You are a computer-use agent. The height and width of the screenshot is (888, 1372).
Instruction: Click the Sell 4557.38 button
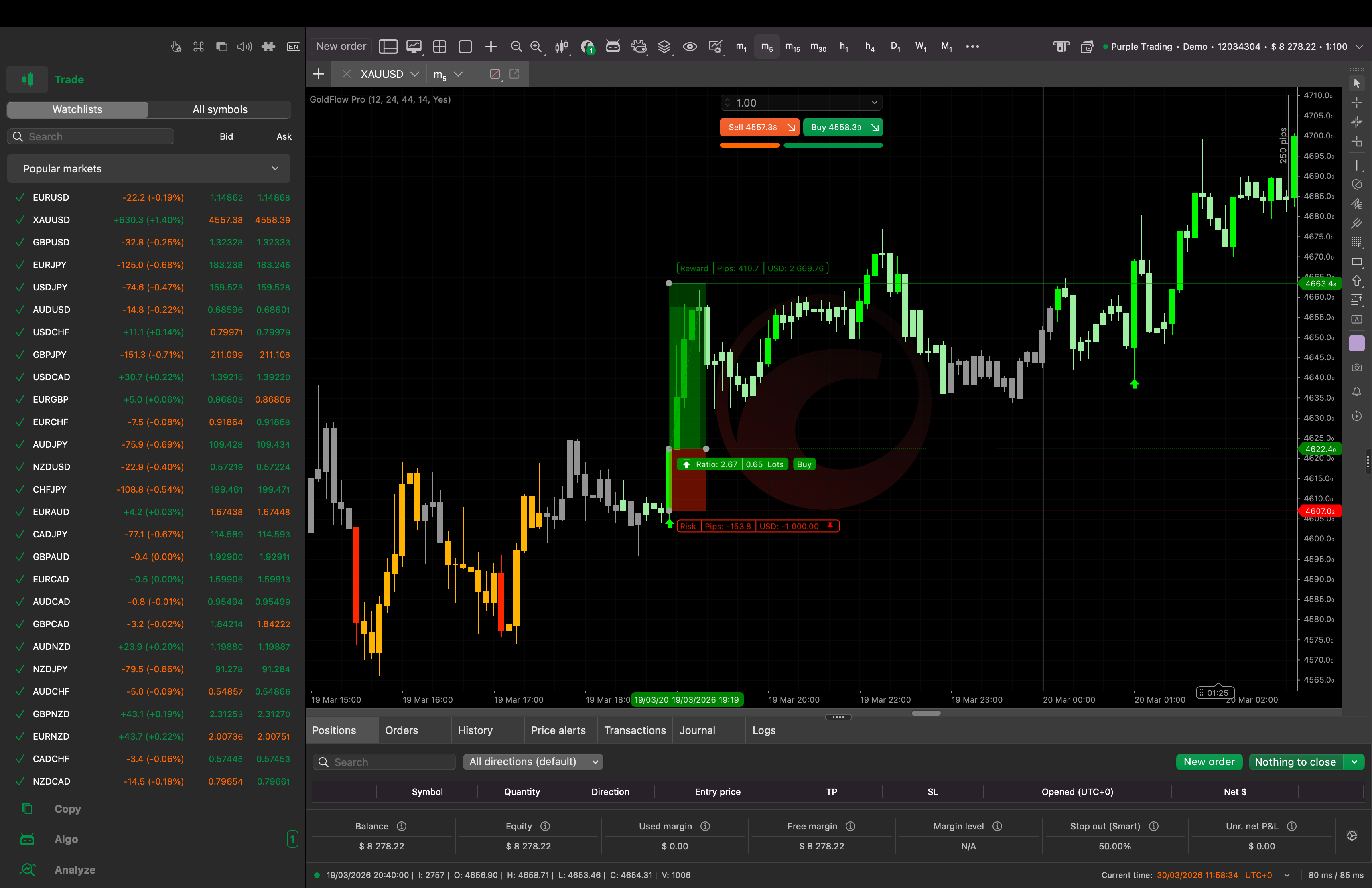click(x=759, y=128)
